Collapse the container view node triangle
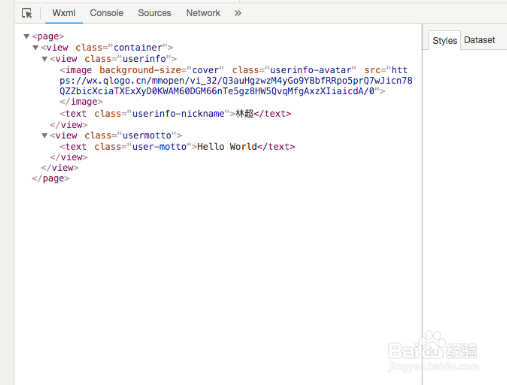 pos(35,48)
